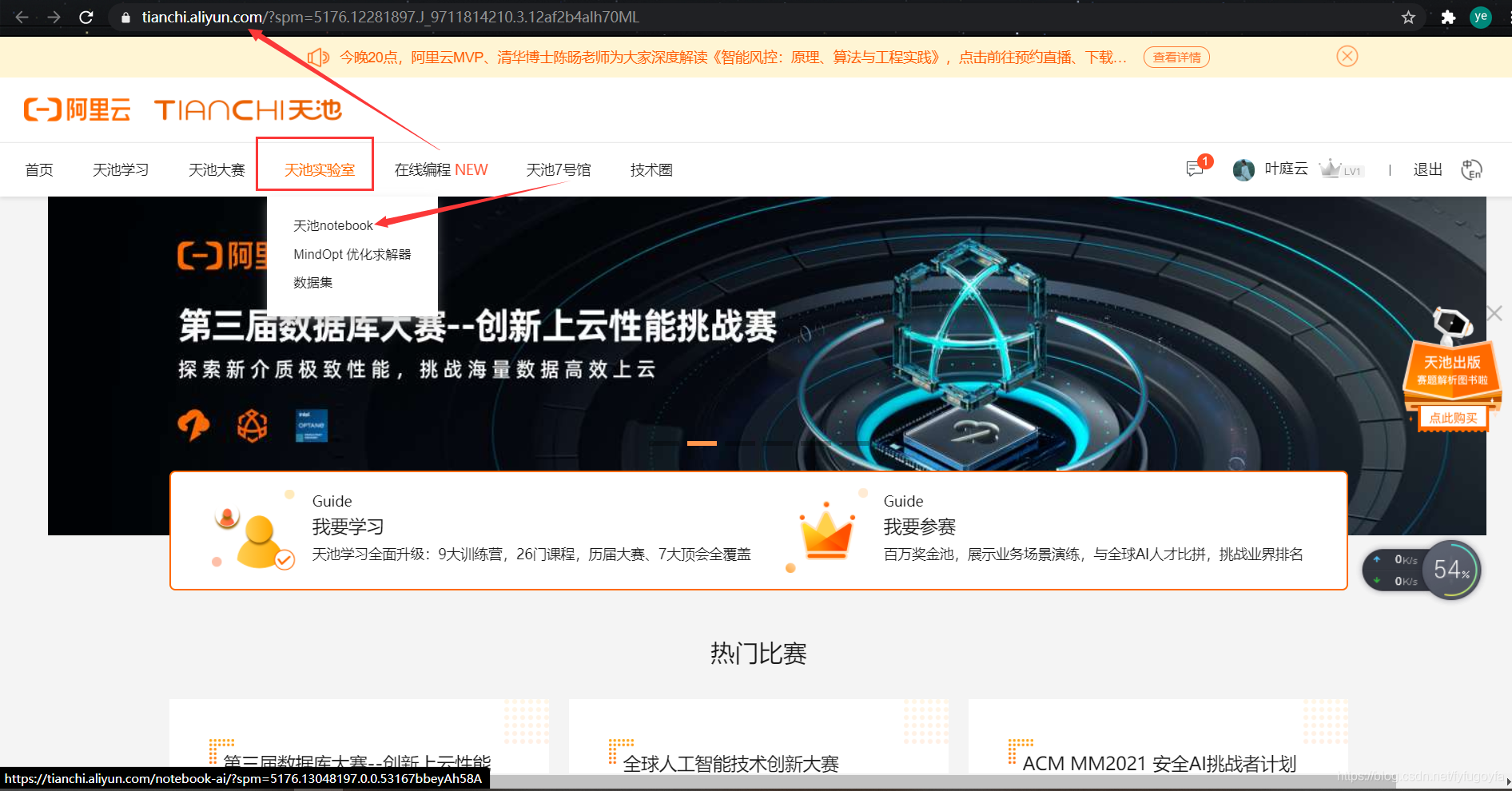Click hexagon sponsor logo in banner

pos(253,425)
